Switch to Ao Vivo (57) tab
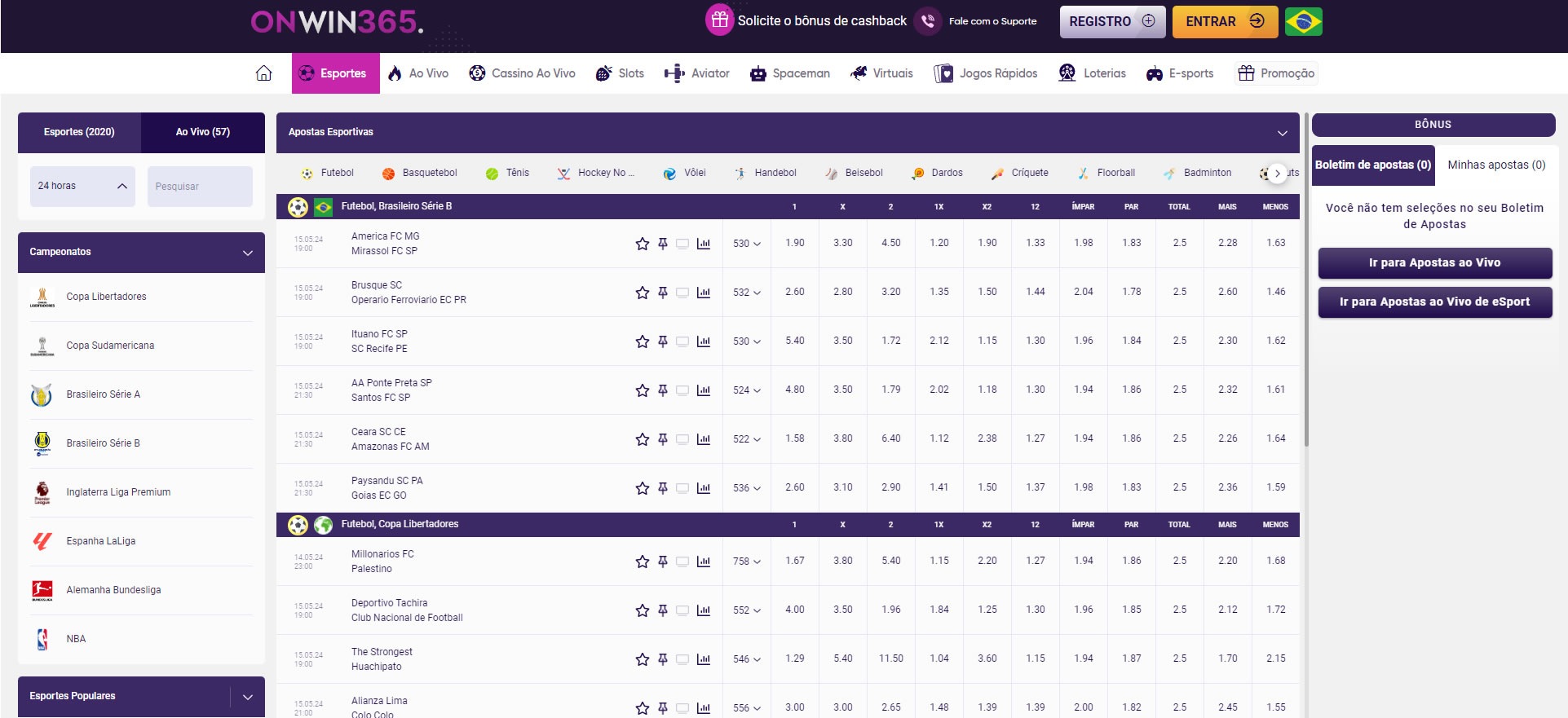Viewport: 1568px width, 718px height. coord(203,132)
